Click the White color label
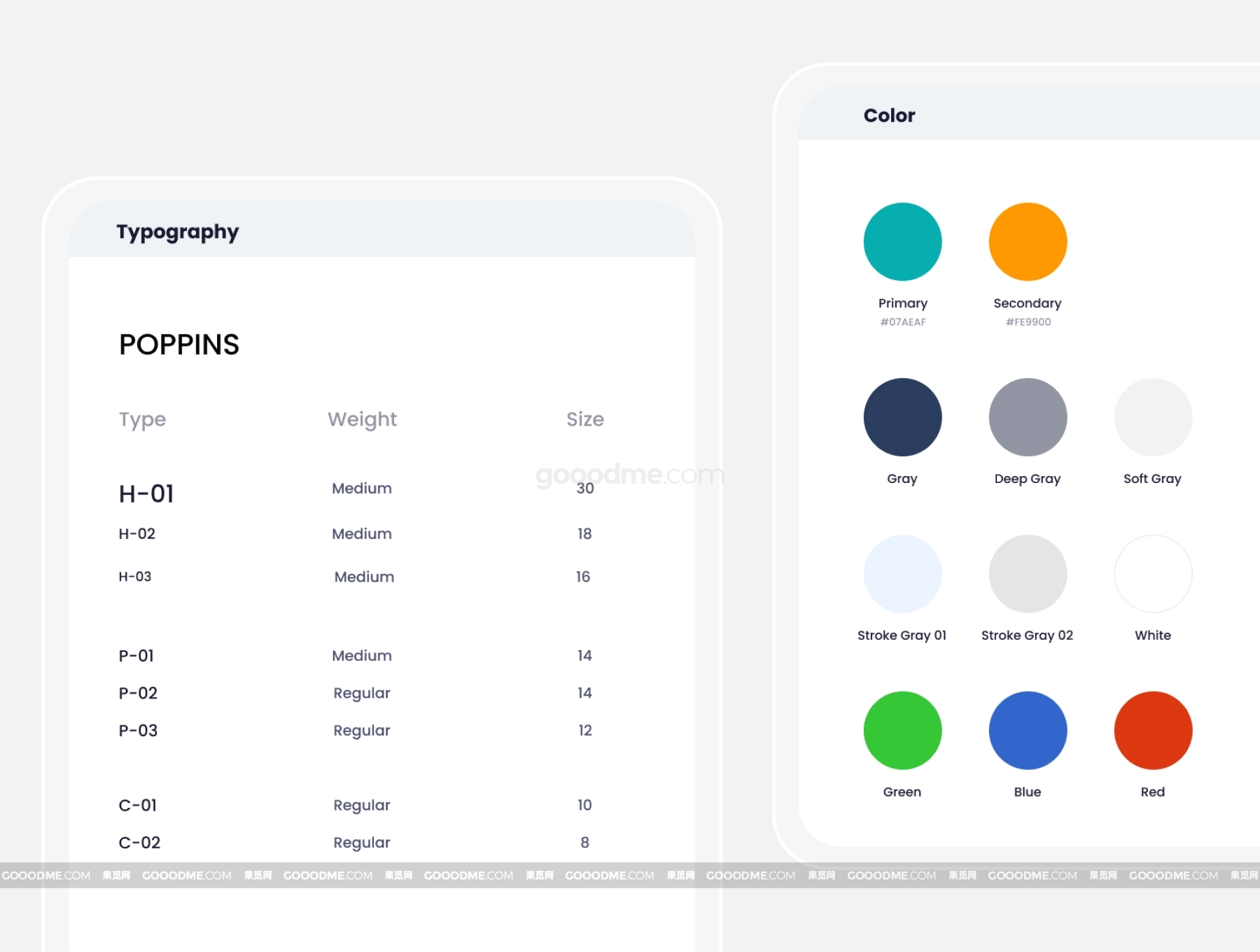Viewport: 1260px width, 952px height. 1153,635
